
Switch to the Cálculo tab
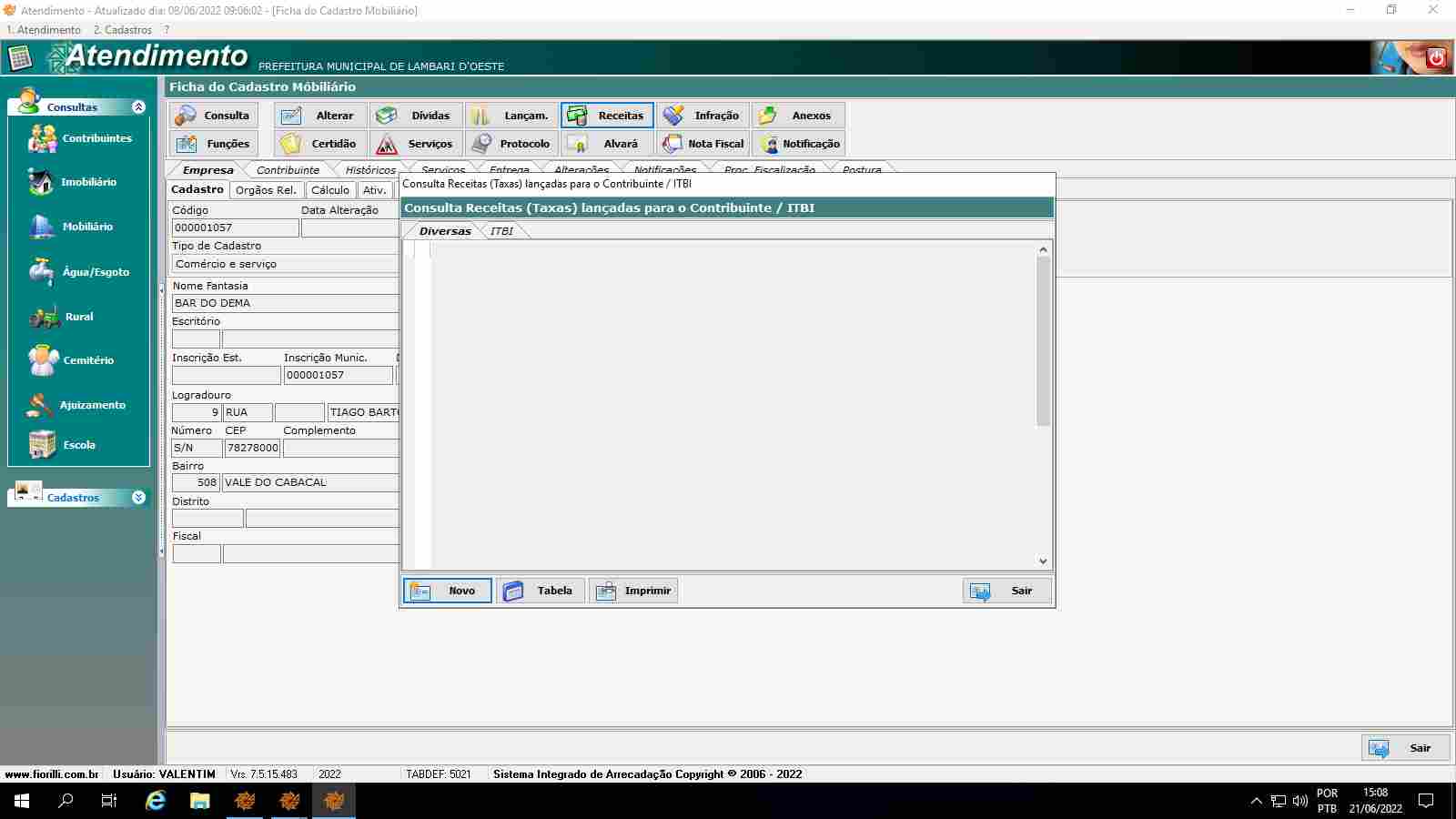coord(329,190)
